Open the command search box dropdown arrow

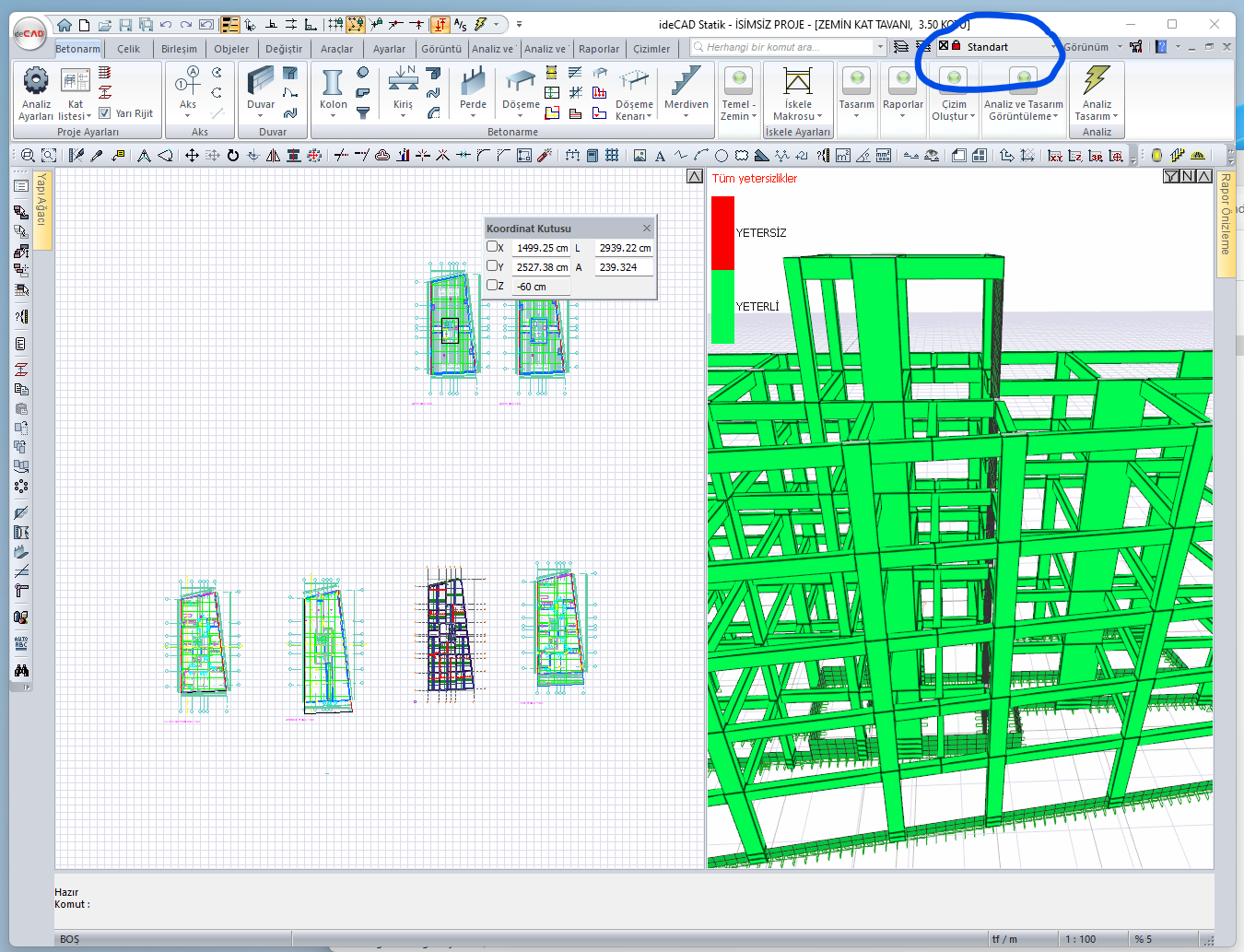(x=880, y=47)
